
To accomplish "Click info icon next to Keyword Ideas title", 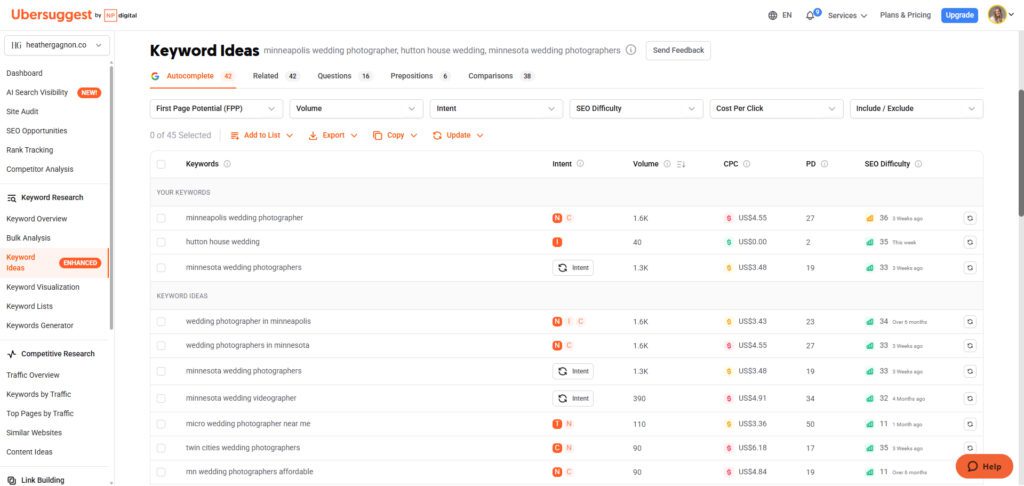I will click(x=631, y=50).
